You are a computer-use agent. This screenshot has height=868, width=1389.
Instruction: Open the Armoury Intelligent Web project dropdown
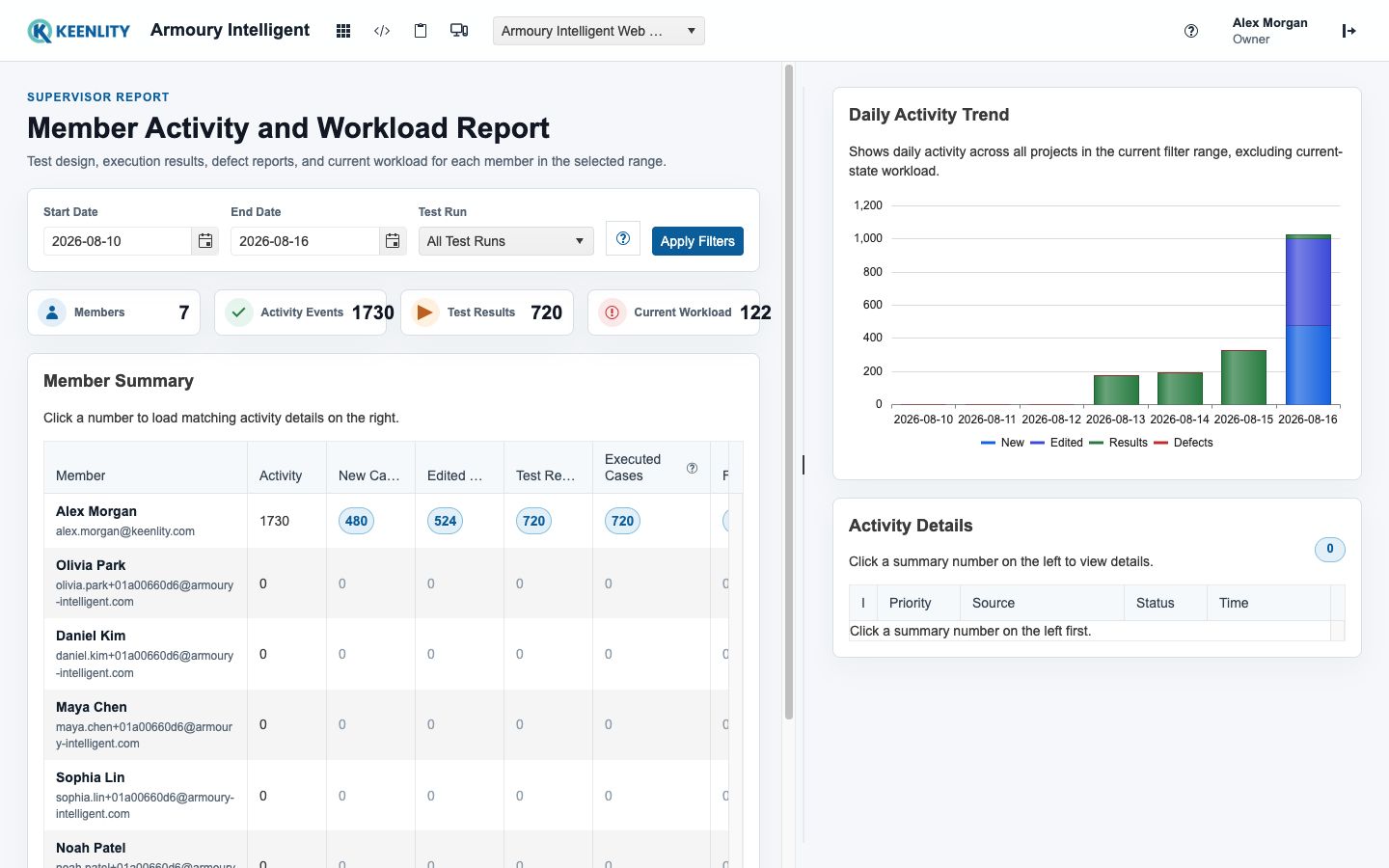(x=599, y=31)
